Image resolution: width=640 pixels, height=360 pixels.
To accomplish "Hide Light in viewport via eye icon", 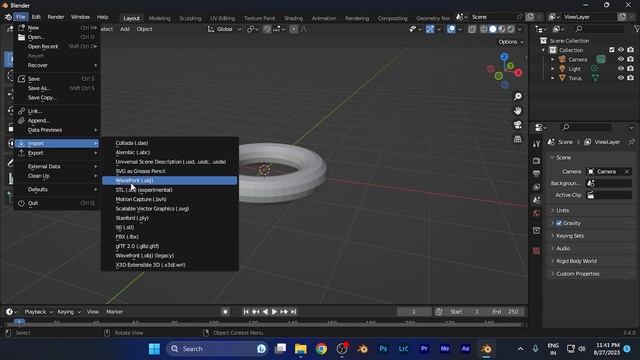I will point(621,69).
